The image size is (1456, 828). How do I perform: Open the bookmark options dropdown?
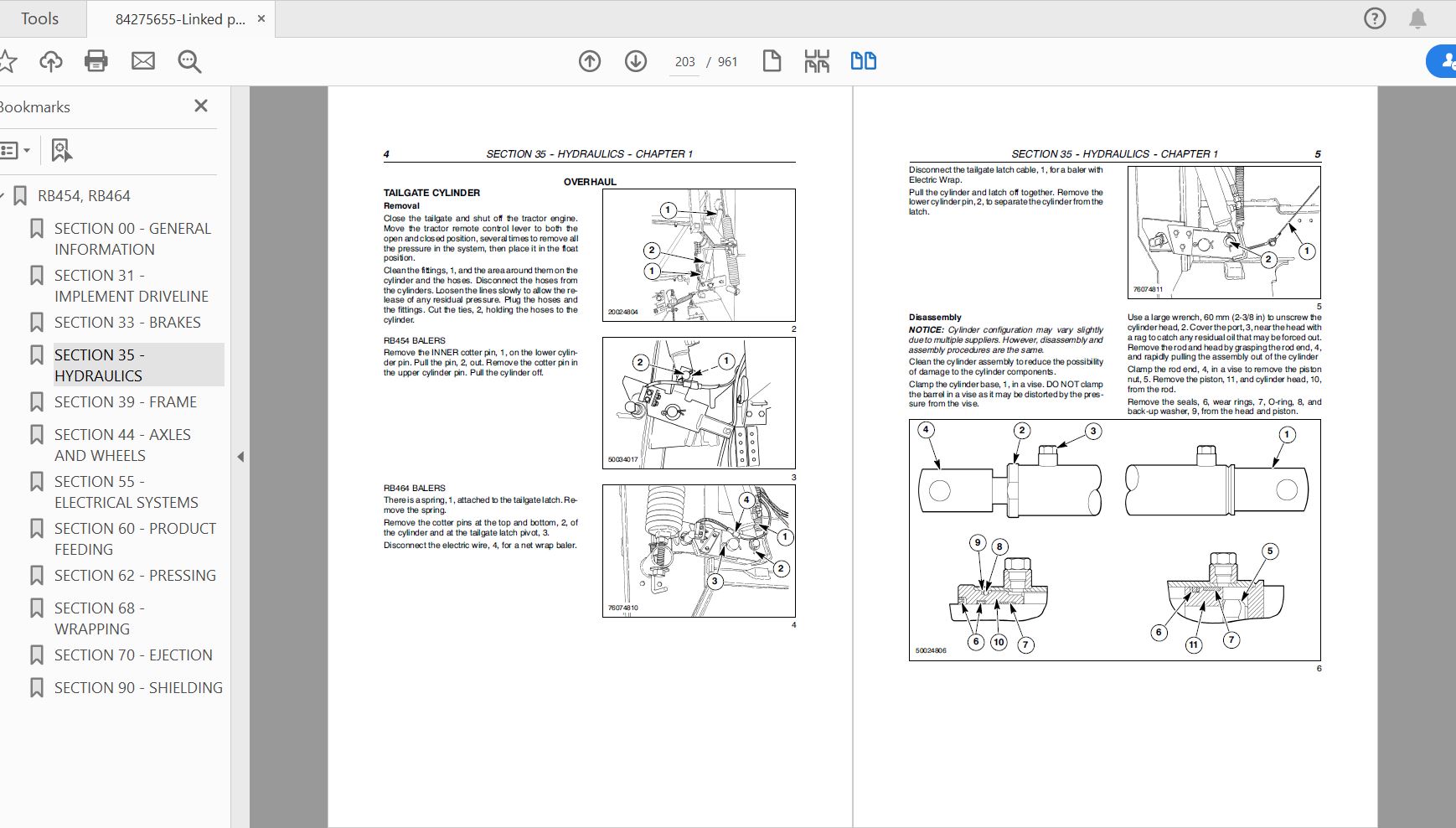(16, 151)
